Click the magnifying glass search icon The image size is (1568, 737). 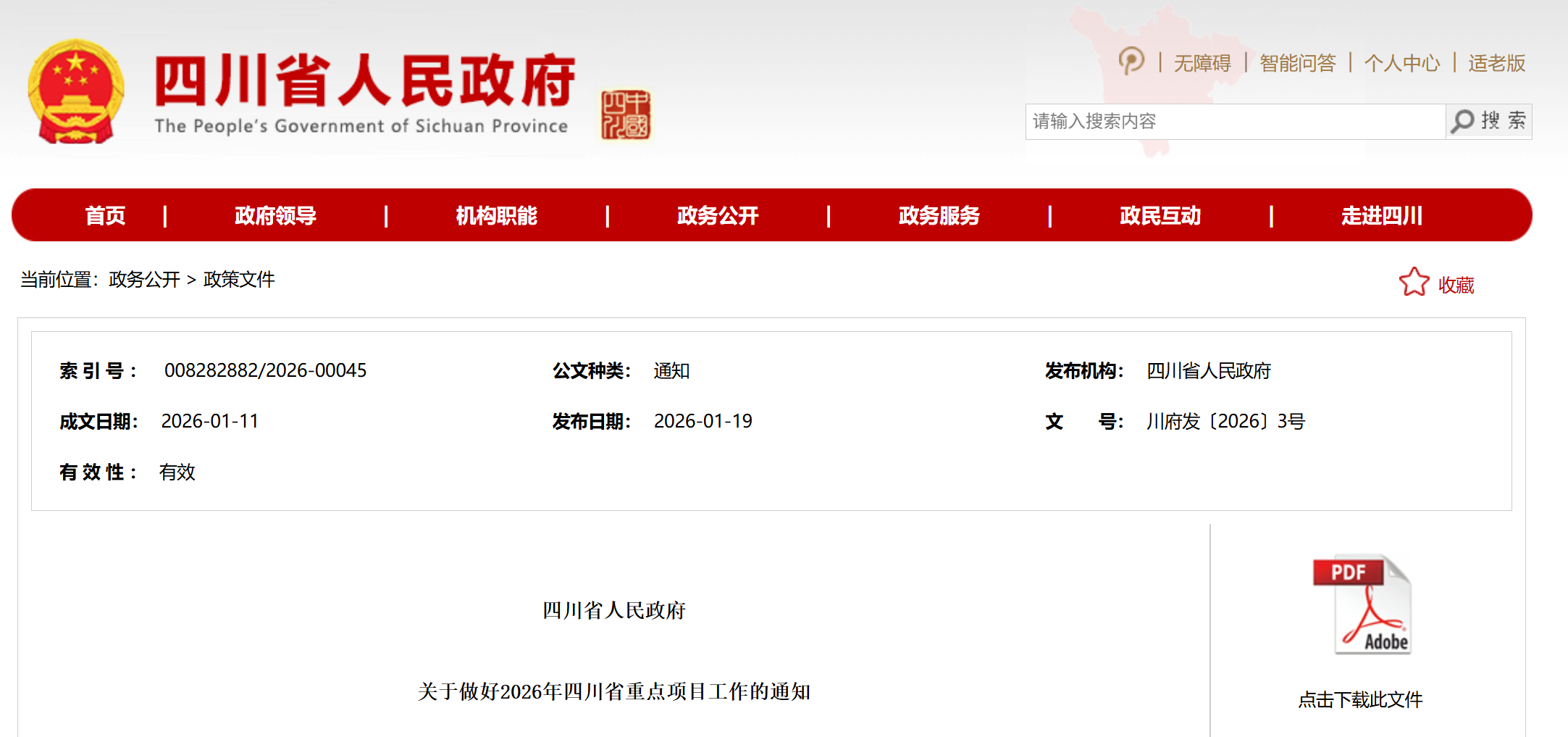coord(1462,121)
